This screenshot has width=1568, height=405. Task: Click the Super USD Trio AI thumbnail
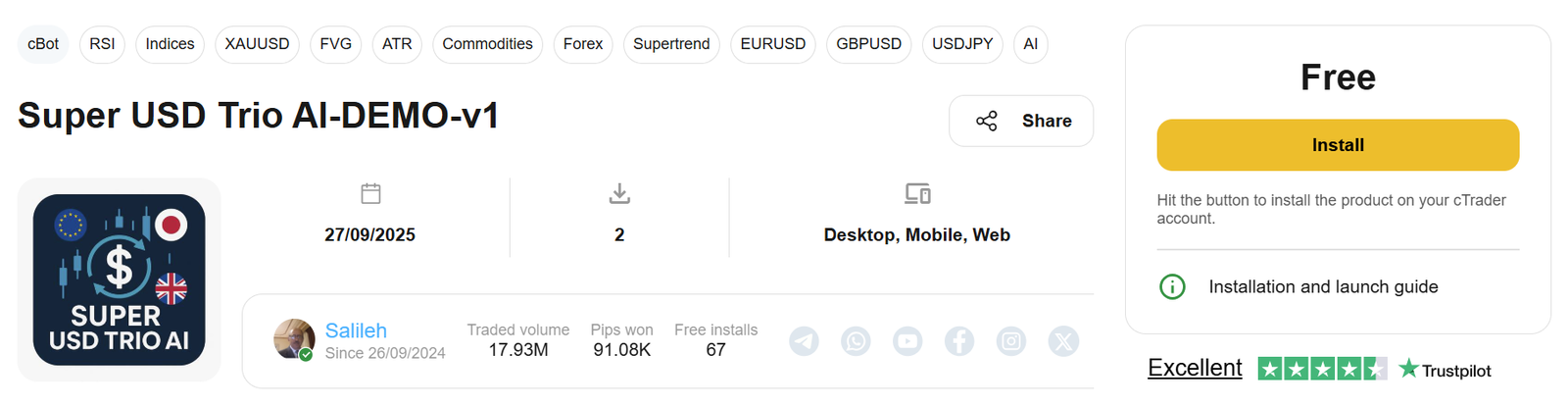pos(120,279)
